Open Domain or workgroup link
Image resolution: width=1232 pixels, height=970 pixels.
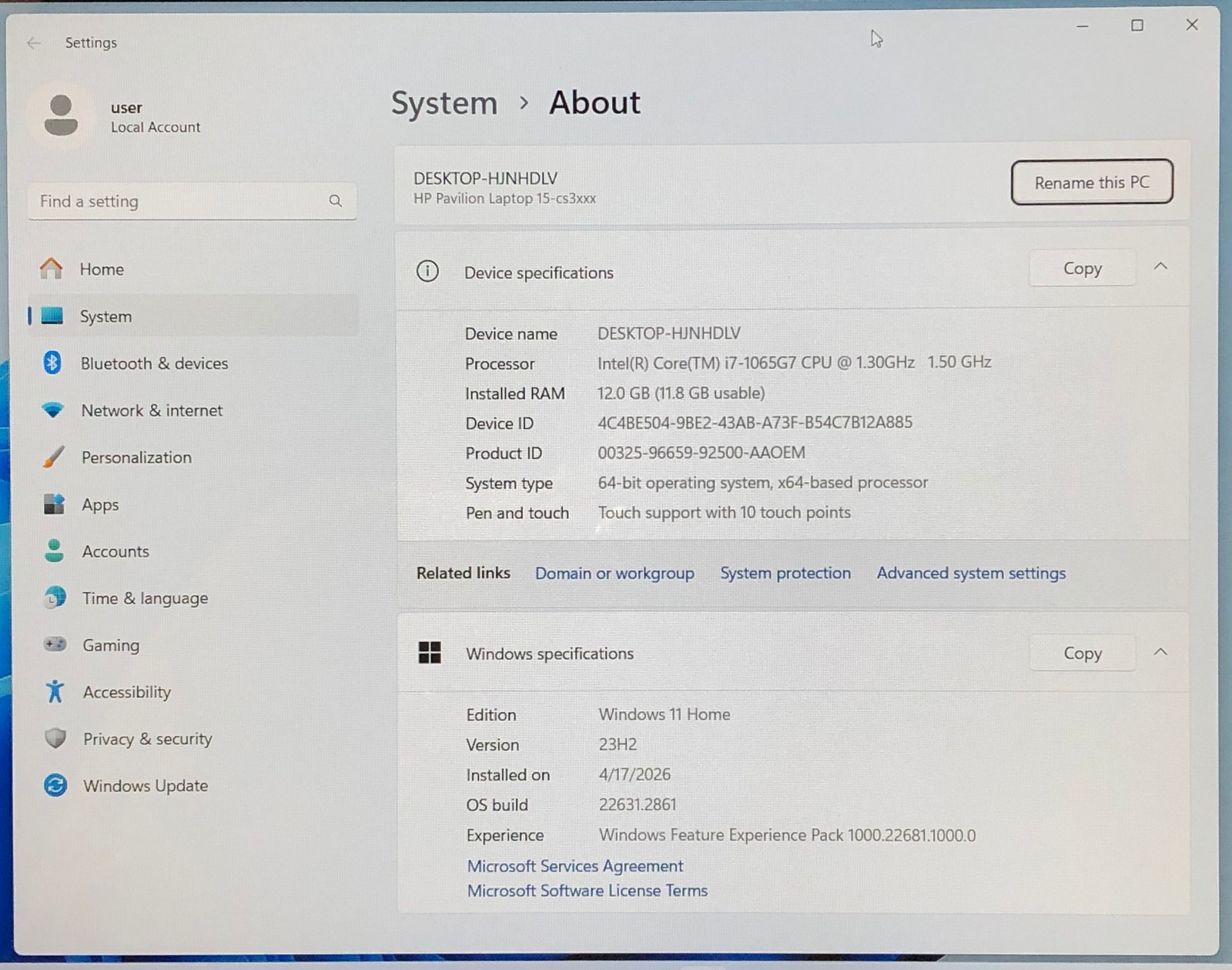pos(614,573)
